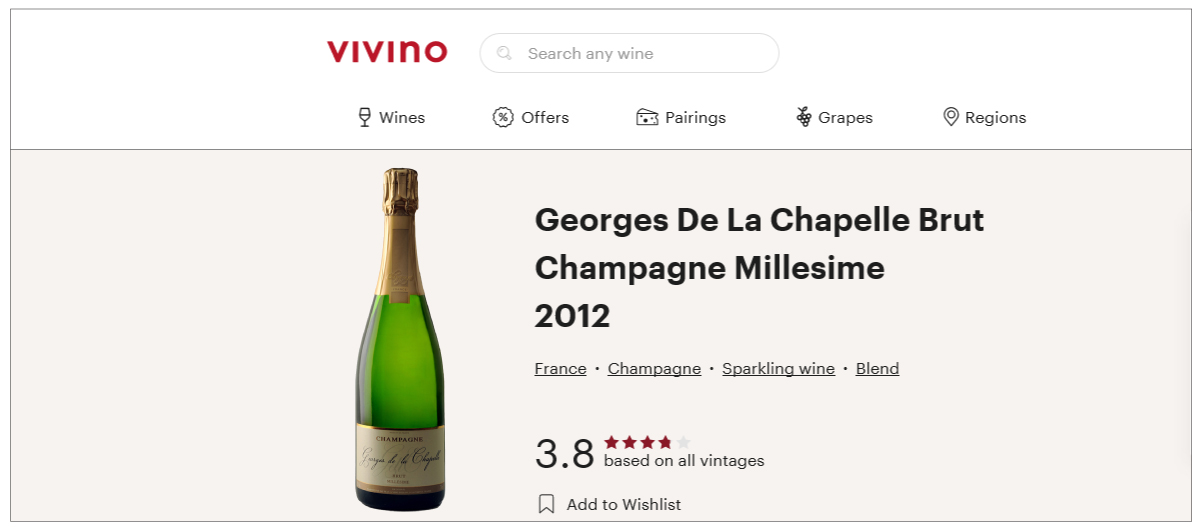Click the grape bunch icon beside Grapes
The width and height of the screenshot is (1199, 527).
tap(804, 117)
